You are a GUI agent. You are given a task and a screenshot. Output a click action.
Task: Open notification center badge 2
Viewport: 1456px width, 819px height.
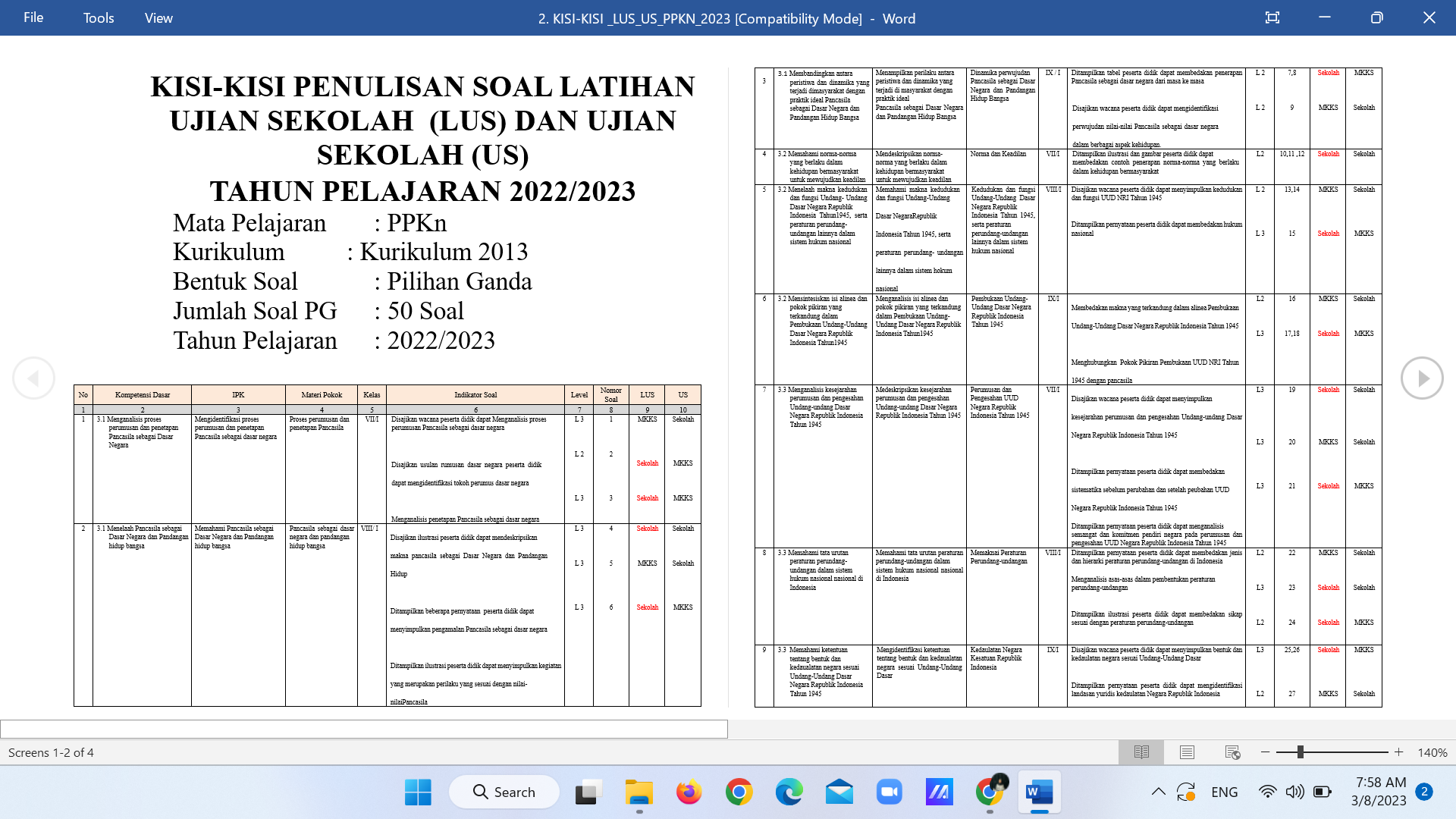(1424, 792)
